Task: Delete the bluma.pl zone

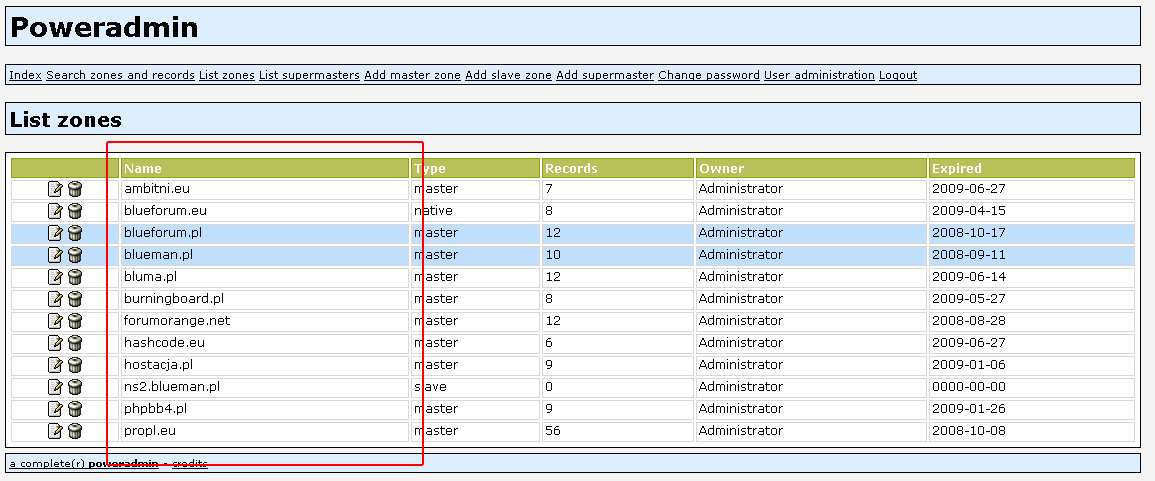Action: point(74,277)
